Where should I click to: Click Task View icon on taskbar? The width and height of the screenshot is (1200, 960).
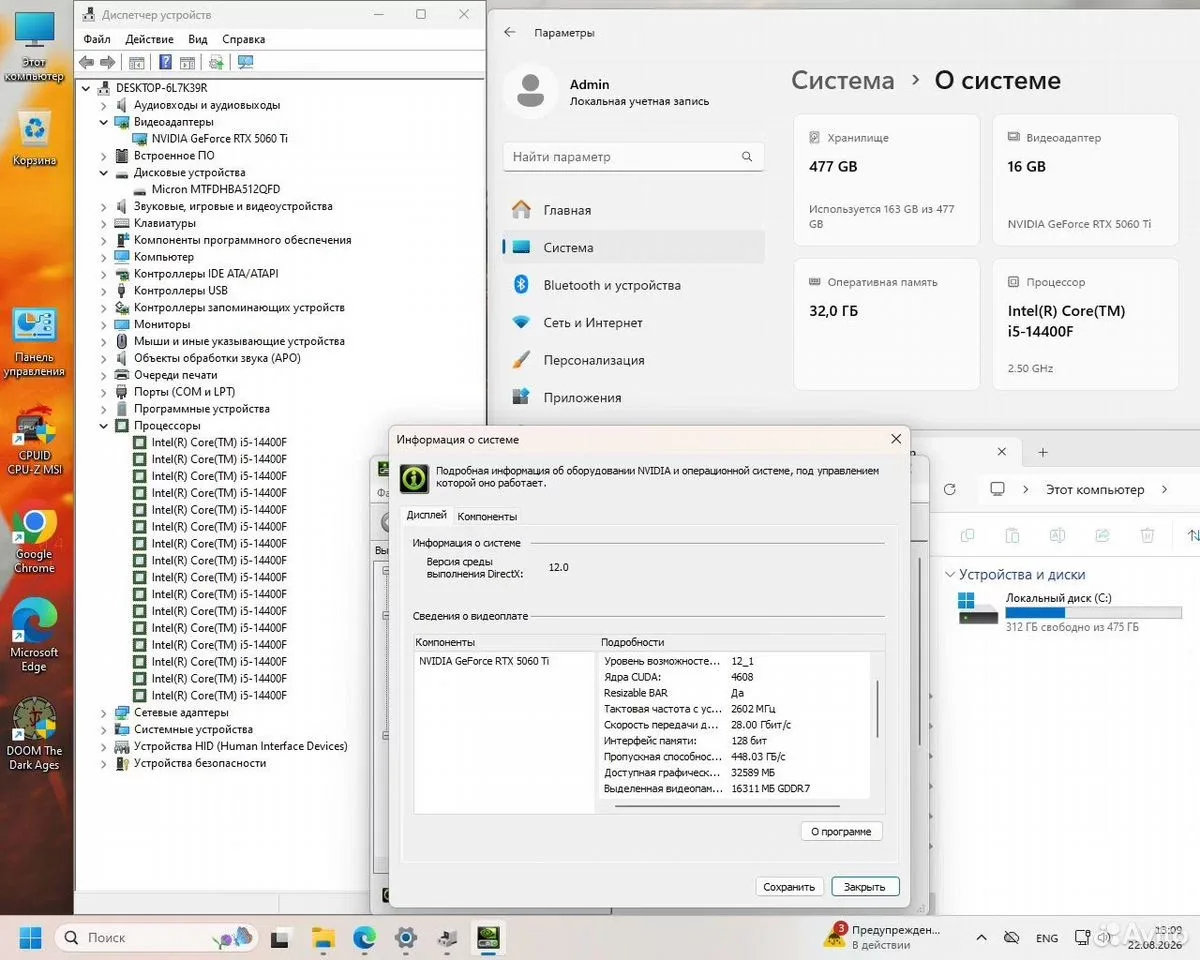click(281, 937)
